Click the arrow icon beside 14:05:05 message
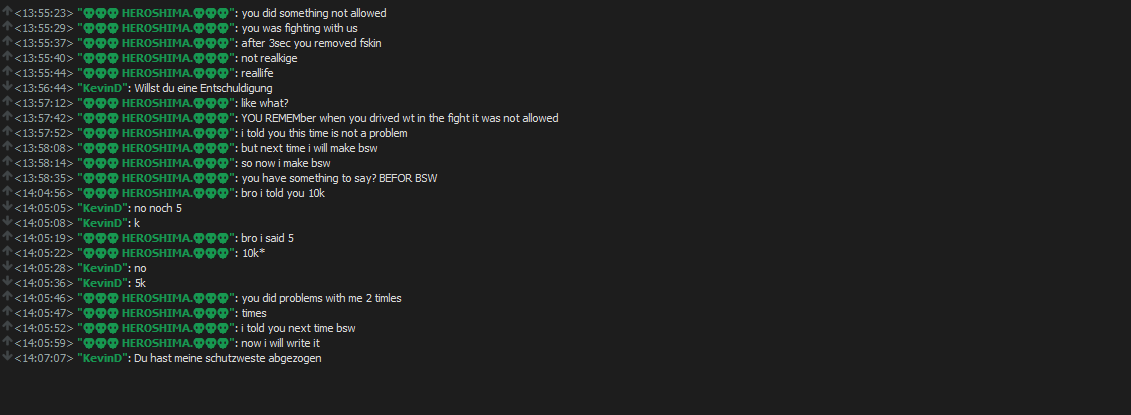This screenshot has width=1131, height=415. (8, 206)
